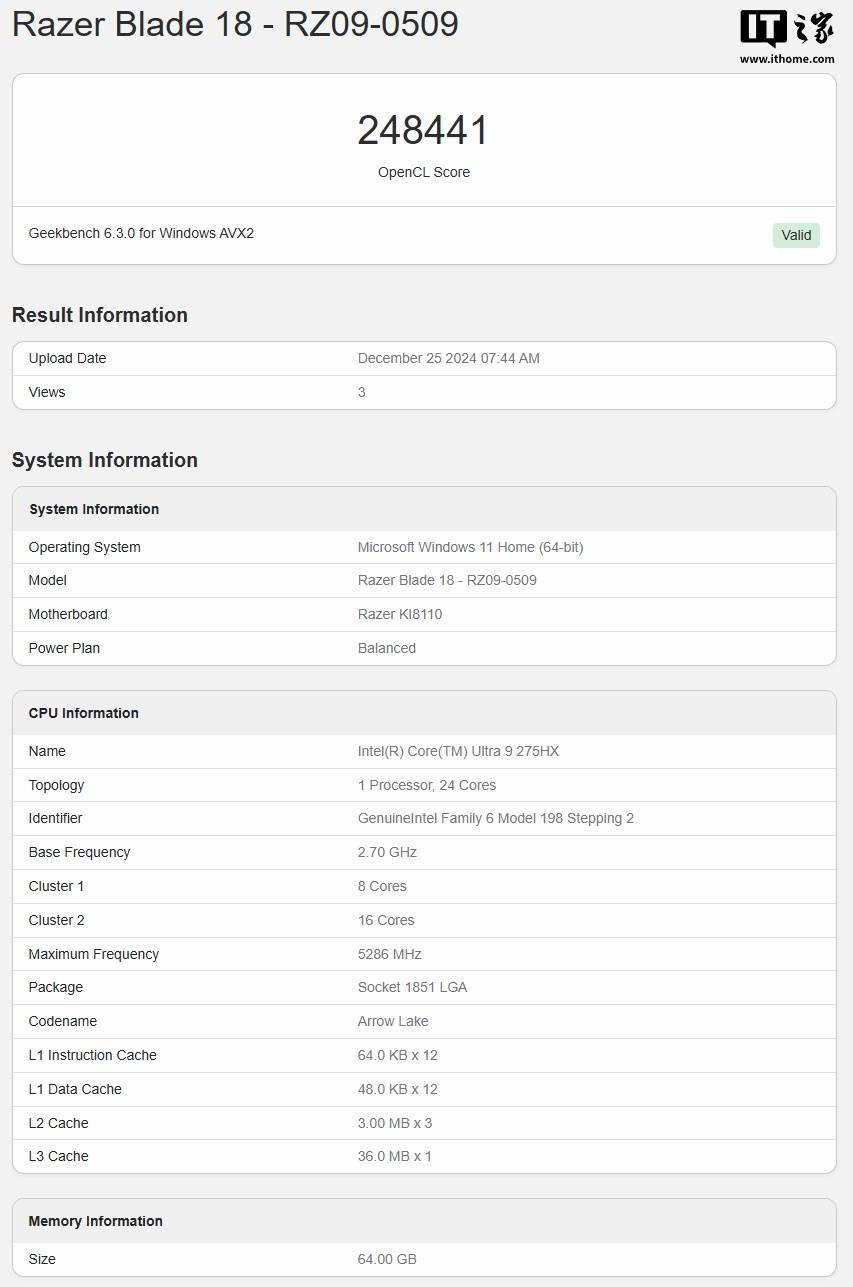Click the "Cluster 2" row label

(x=56, y=920)
